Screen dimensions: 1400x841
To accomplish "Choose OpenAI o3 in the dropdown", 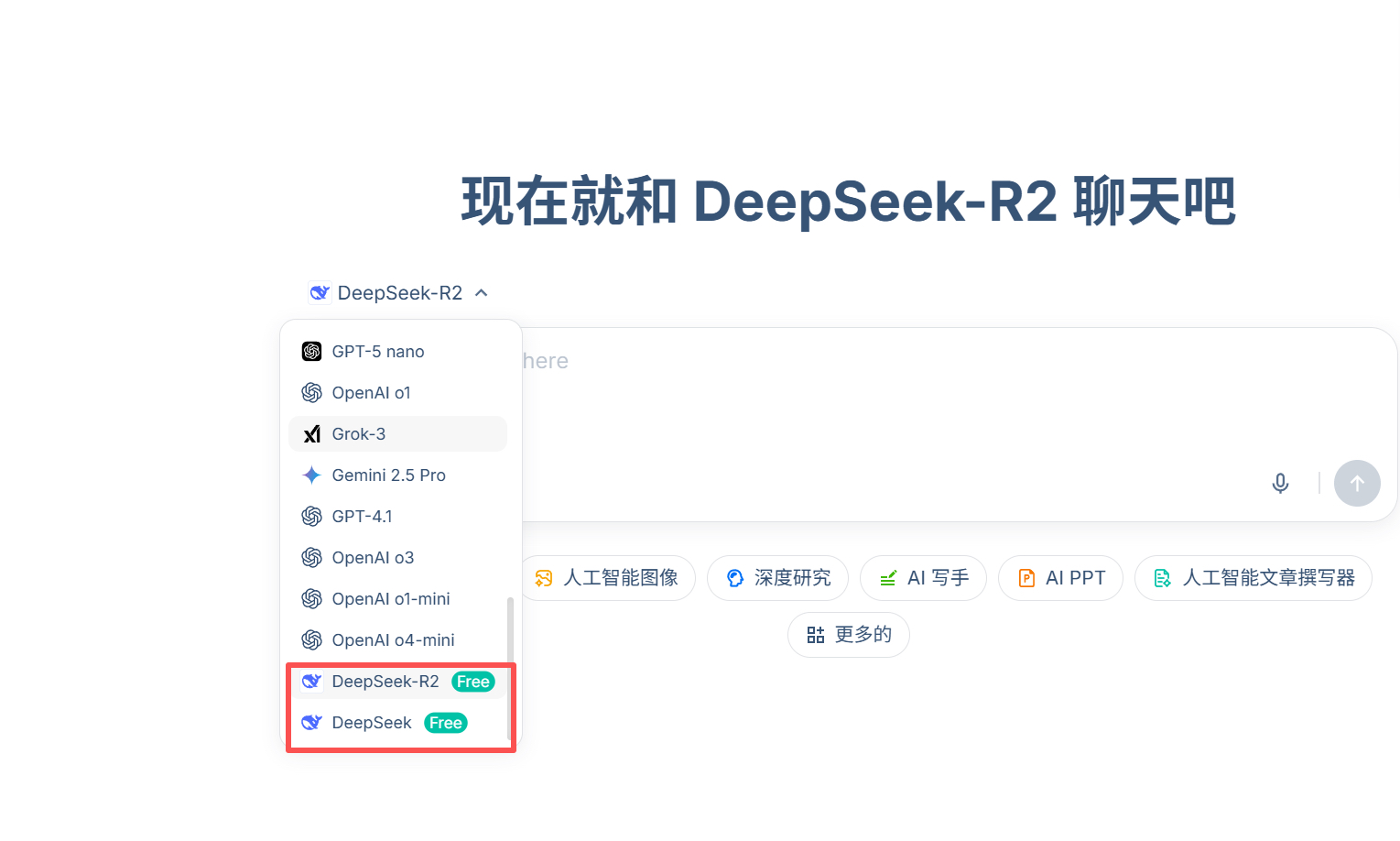I will click(x=397, y=558).
